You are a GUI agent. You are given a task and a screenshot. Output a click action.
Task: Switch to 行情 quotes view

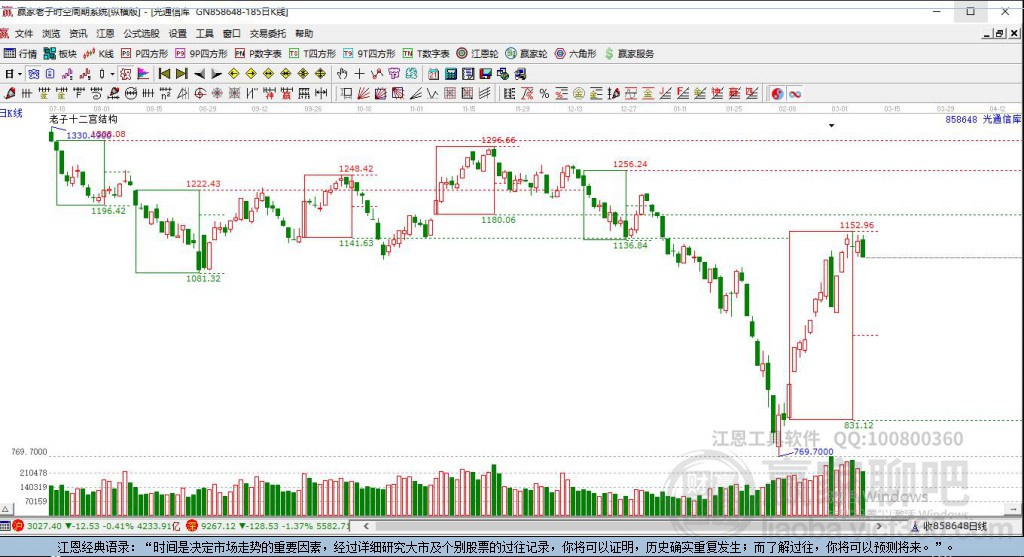[x=20, y=54]
